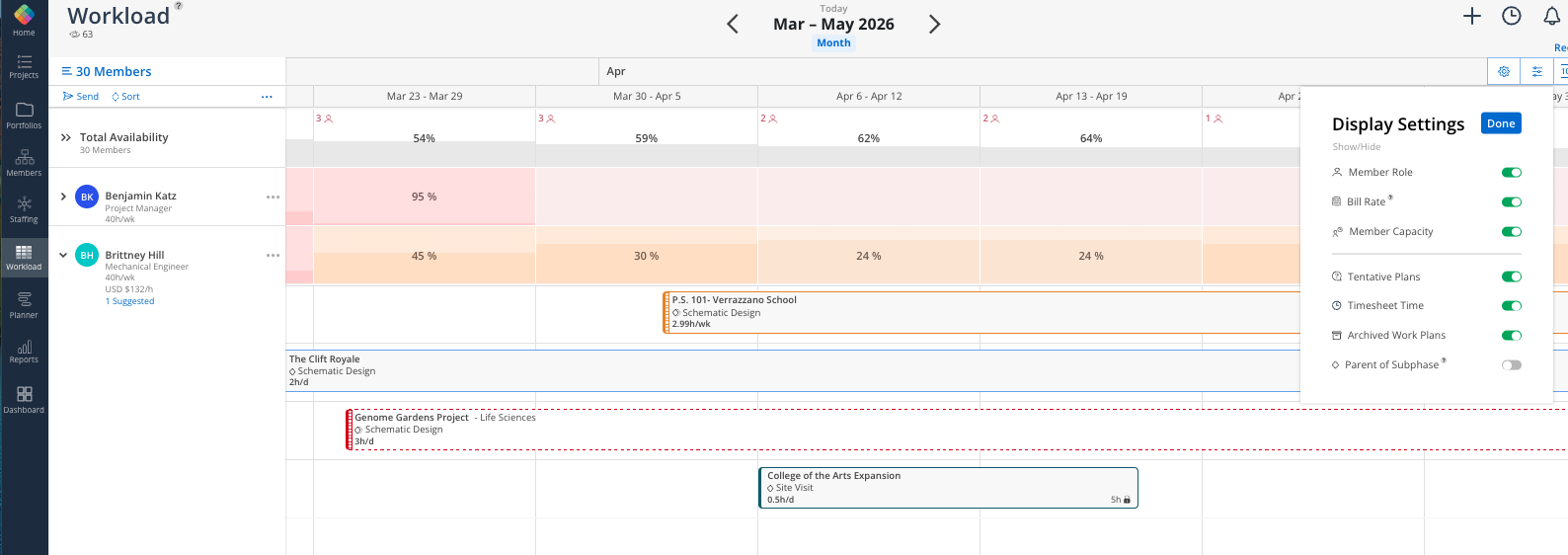Toggle off Member Role display
1568x555 pixels.
click(x=1511, y=172)
